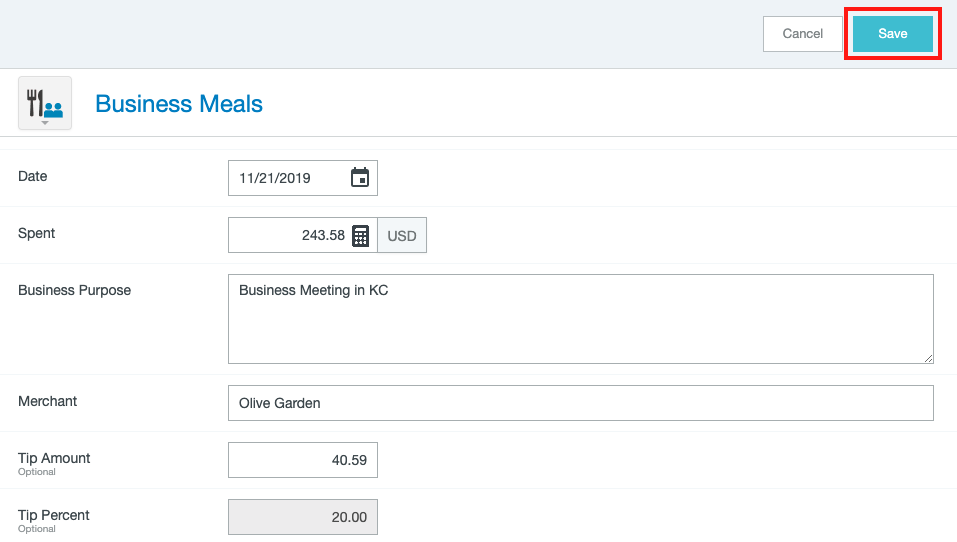The width and height of the screenshot is (957, 542).
Task: Click the Merchant field with Olive Garden
Action: click(580, 403)
